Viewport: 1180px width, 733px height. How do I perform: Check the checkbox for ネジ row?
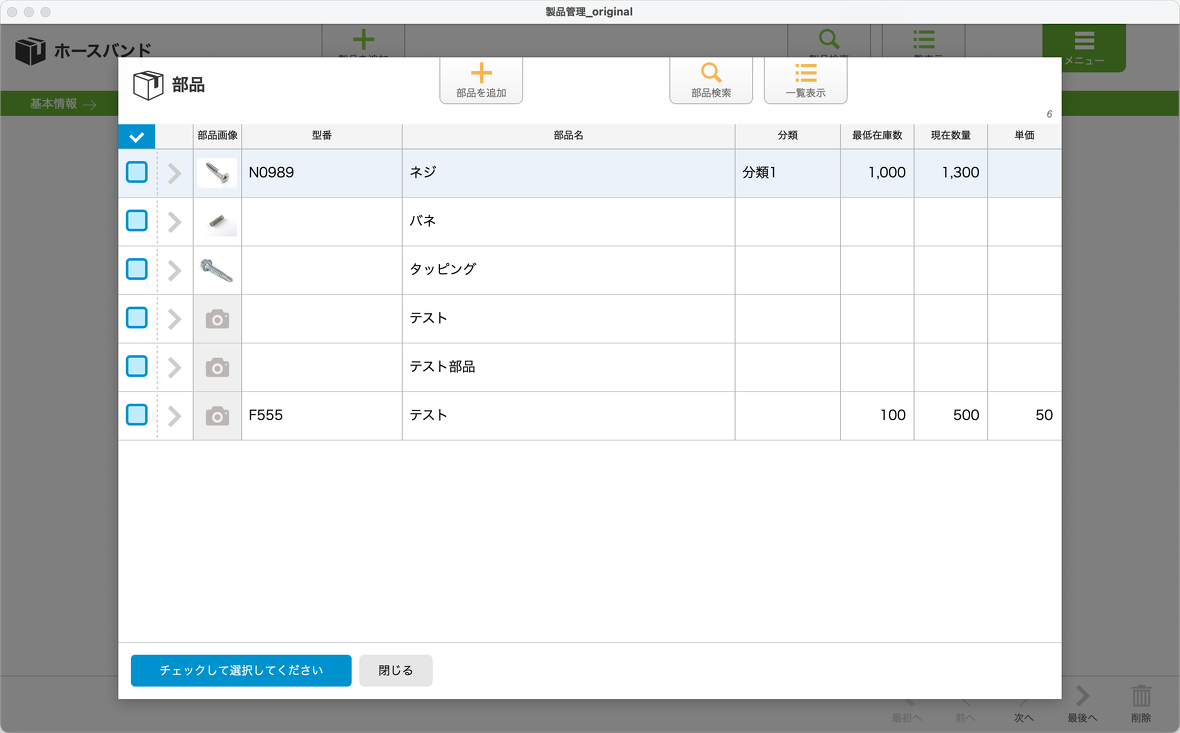(137, 173)
